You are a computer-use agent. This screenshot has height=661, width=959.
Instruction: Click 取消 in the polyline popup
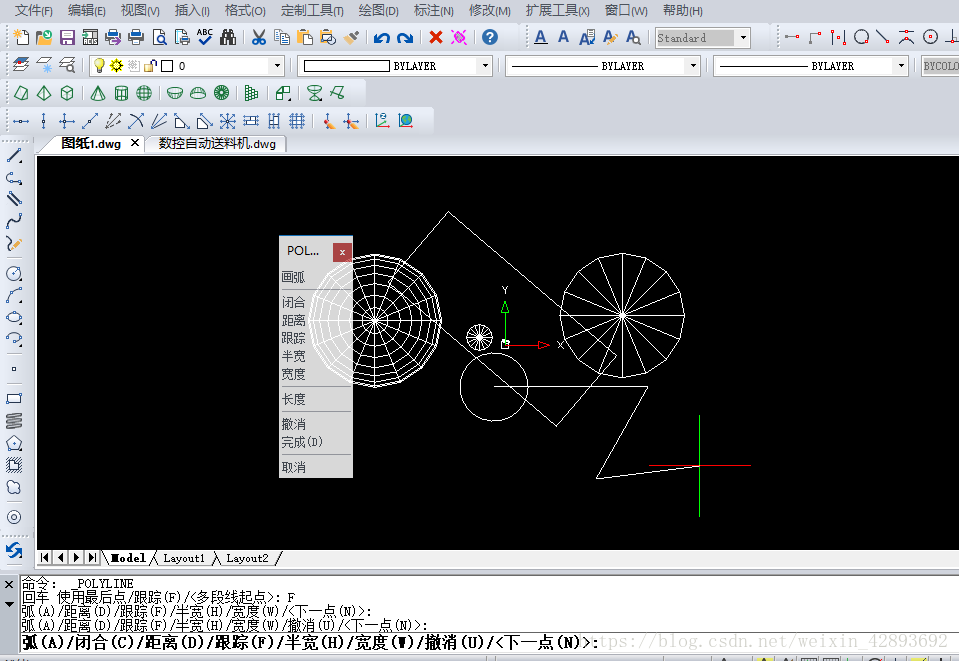pos(293,467)
